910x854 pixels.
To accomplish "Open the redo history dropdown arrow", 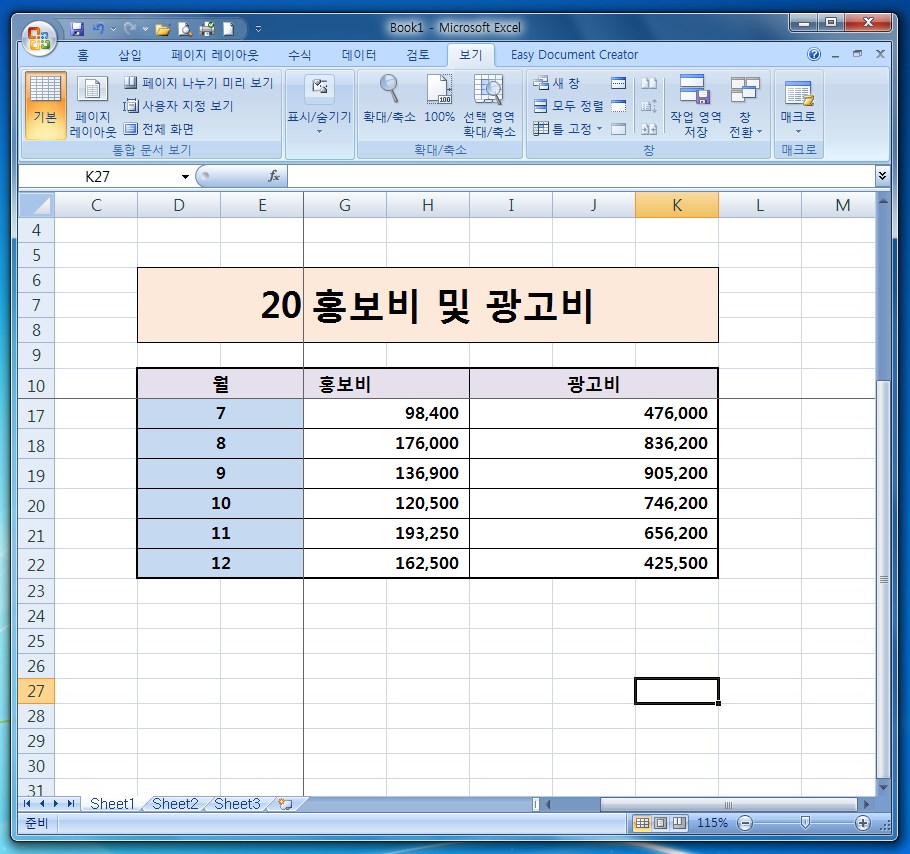I will (145, 28).
